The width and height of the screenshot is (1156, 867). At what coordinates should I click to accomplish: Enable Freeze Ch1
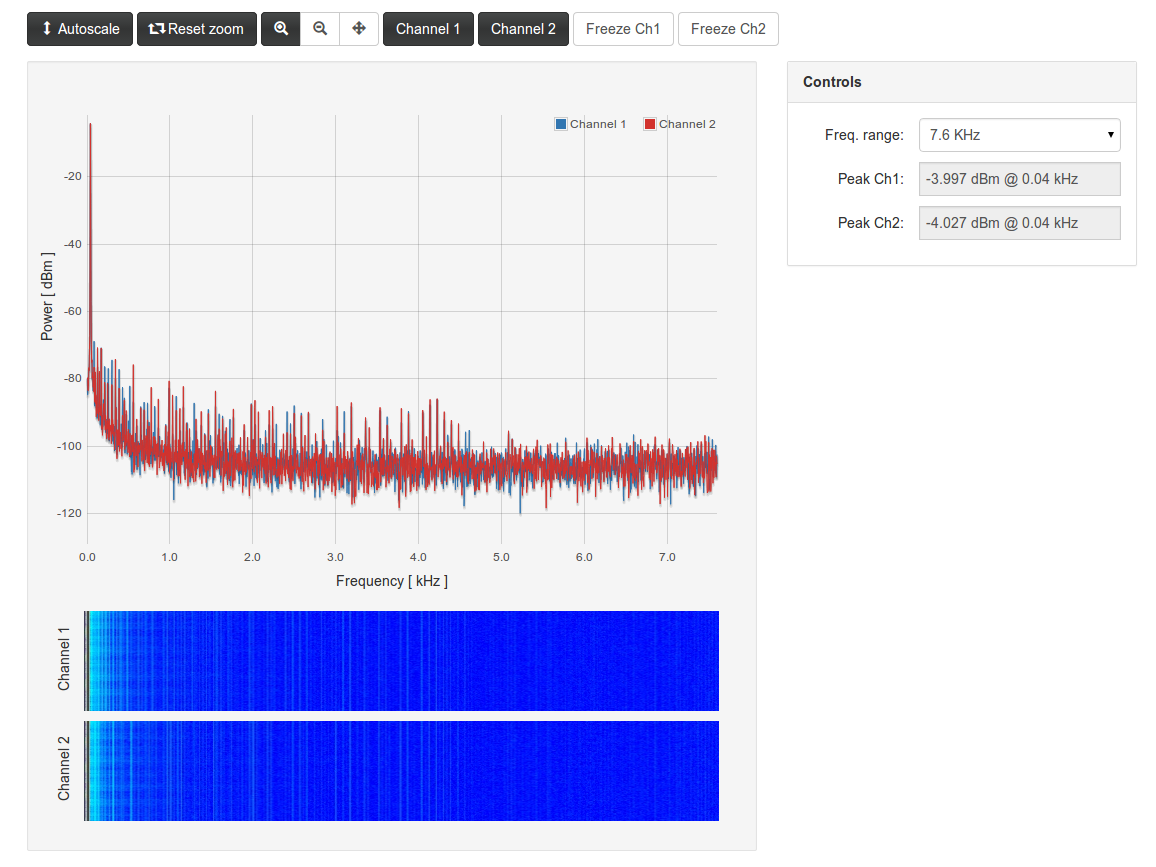[623, 29]
